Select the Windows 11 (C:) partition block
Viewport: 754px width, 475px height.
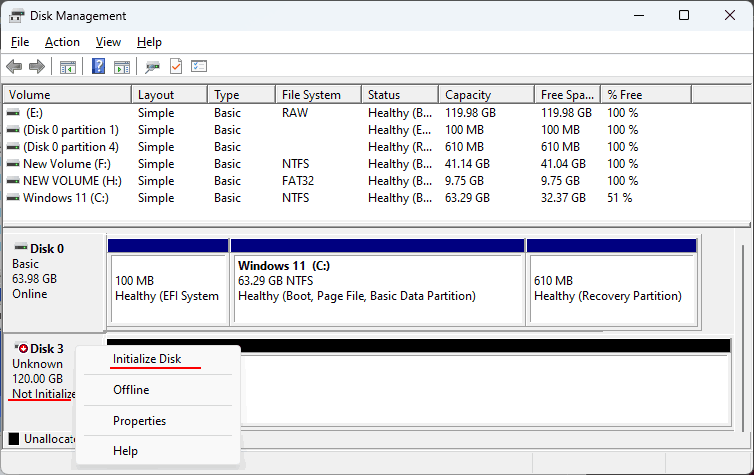click(377, 282)
